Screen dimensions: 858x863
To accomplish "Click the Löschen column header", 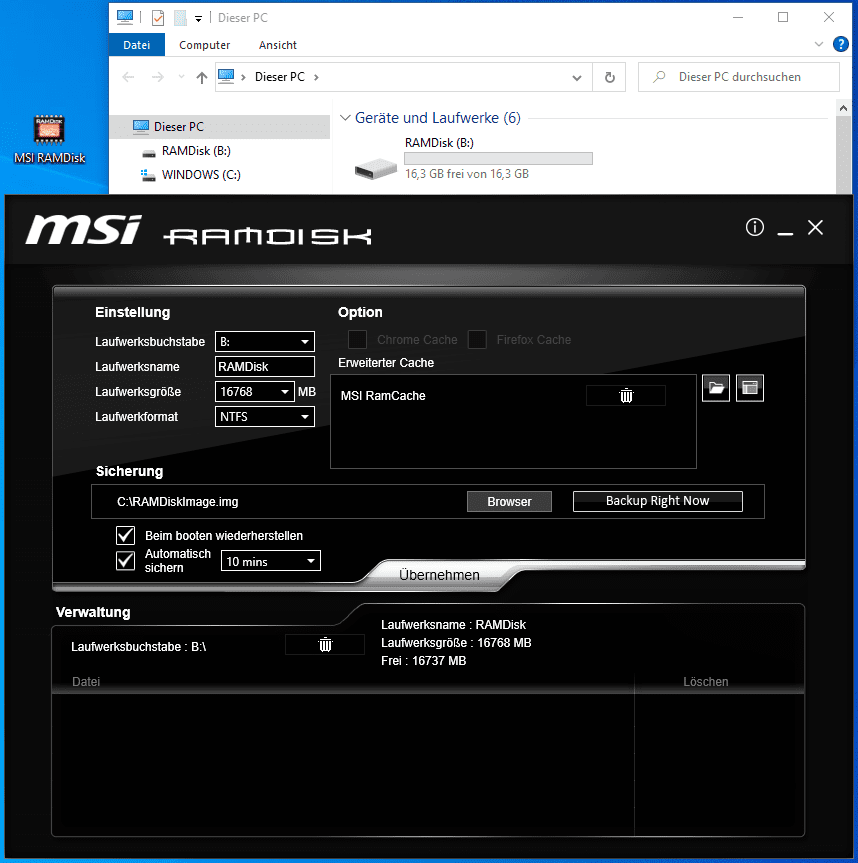I will (706, 681).
